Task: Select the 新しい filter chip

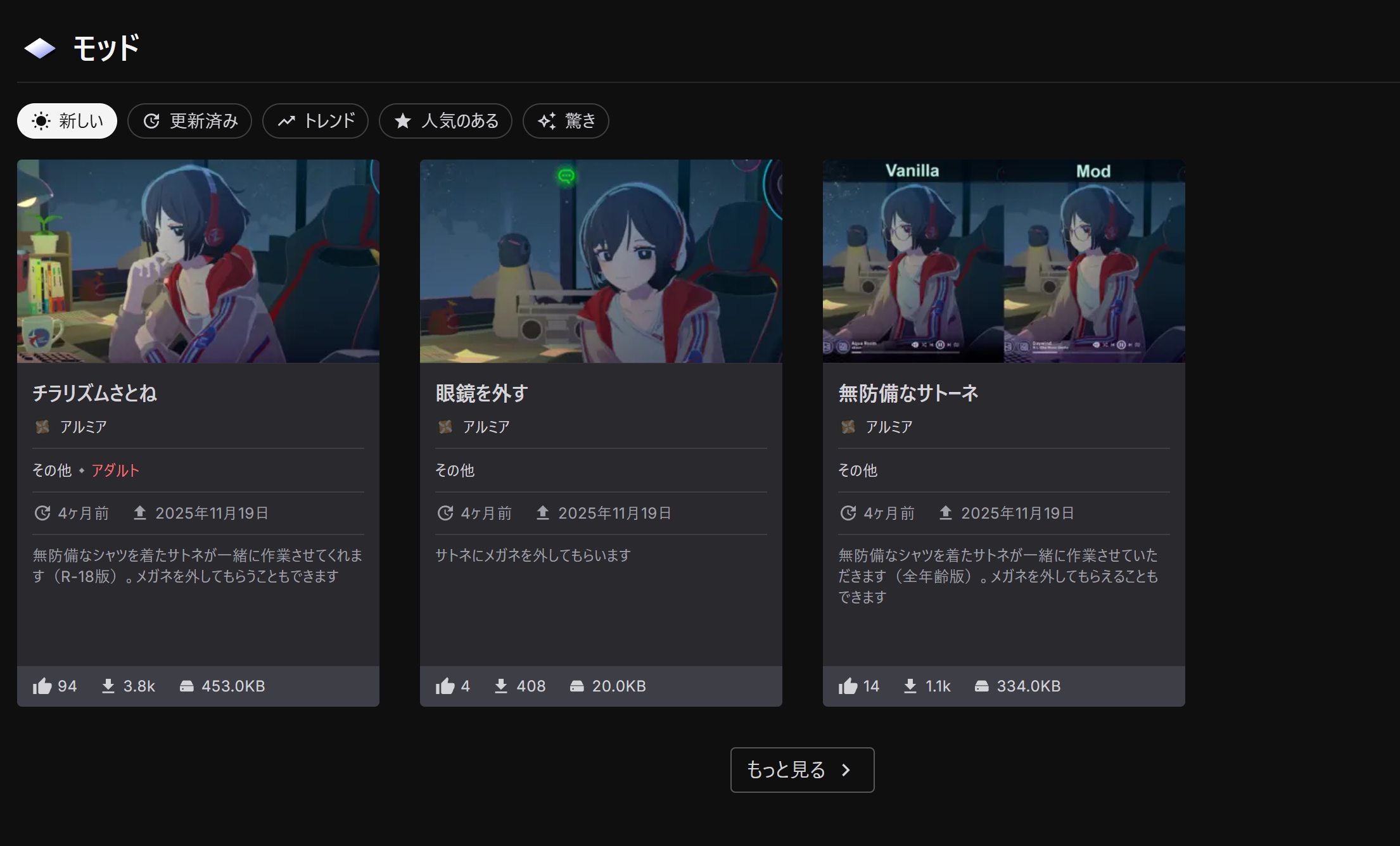Action: [x=67, y=121]
